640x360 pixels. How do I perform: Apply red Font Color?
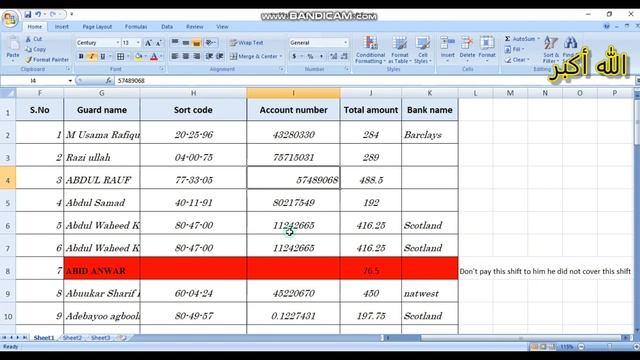pos(154,56)
